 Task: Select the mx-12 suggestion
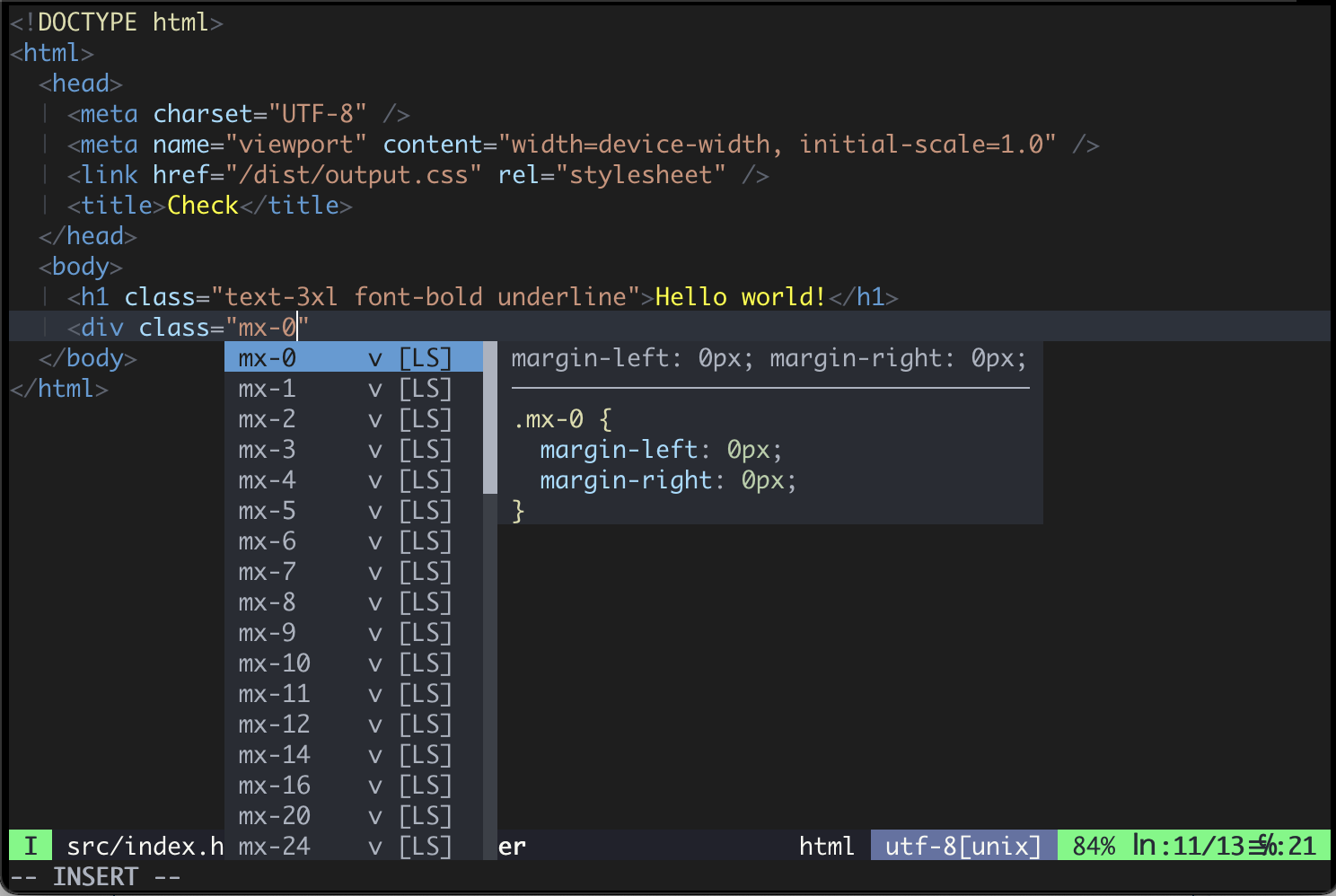pyautogui.click(x=354, y=725)
